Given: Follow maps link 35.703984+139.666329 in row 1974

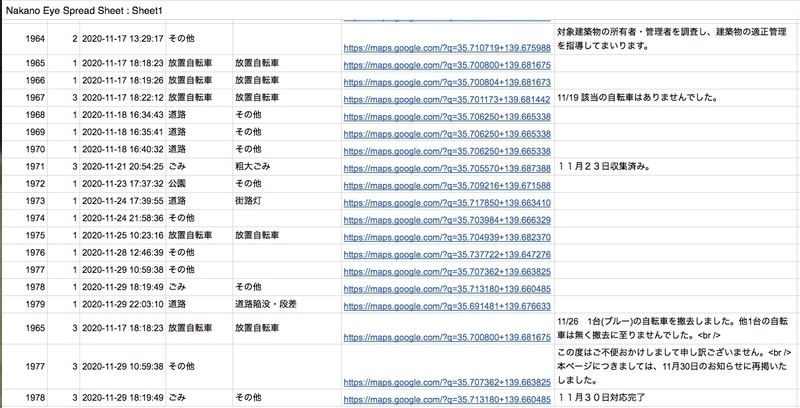Looking at the screenshot, I should [x=447, y=220].
